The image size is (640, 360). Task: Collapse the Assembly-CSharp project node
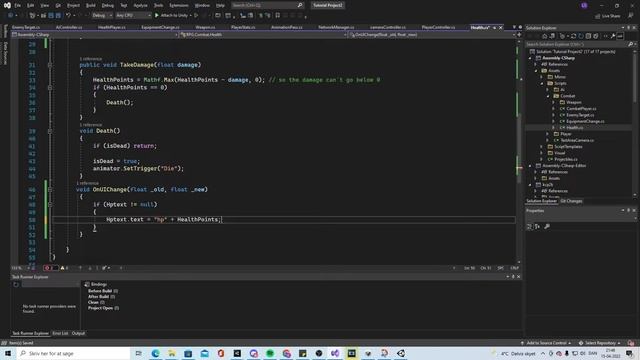pos(531,58)
